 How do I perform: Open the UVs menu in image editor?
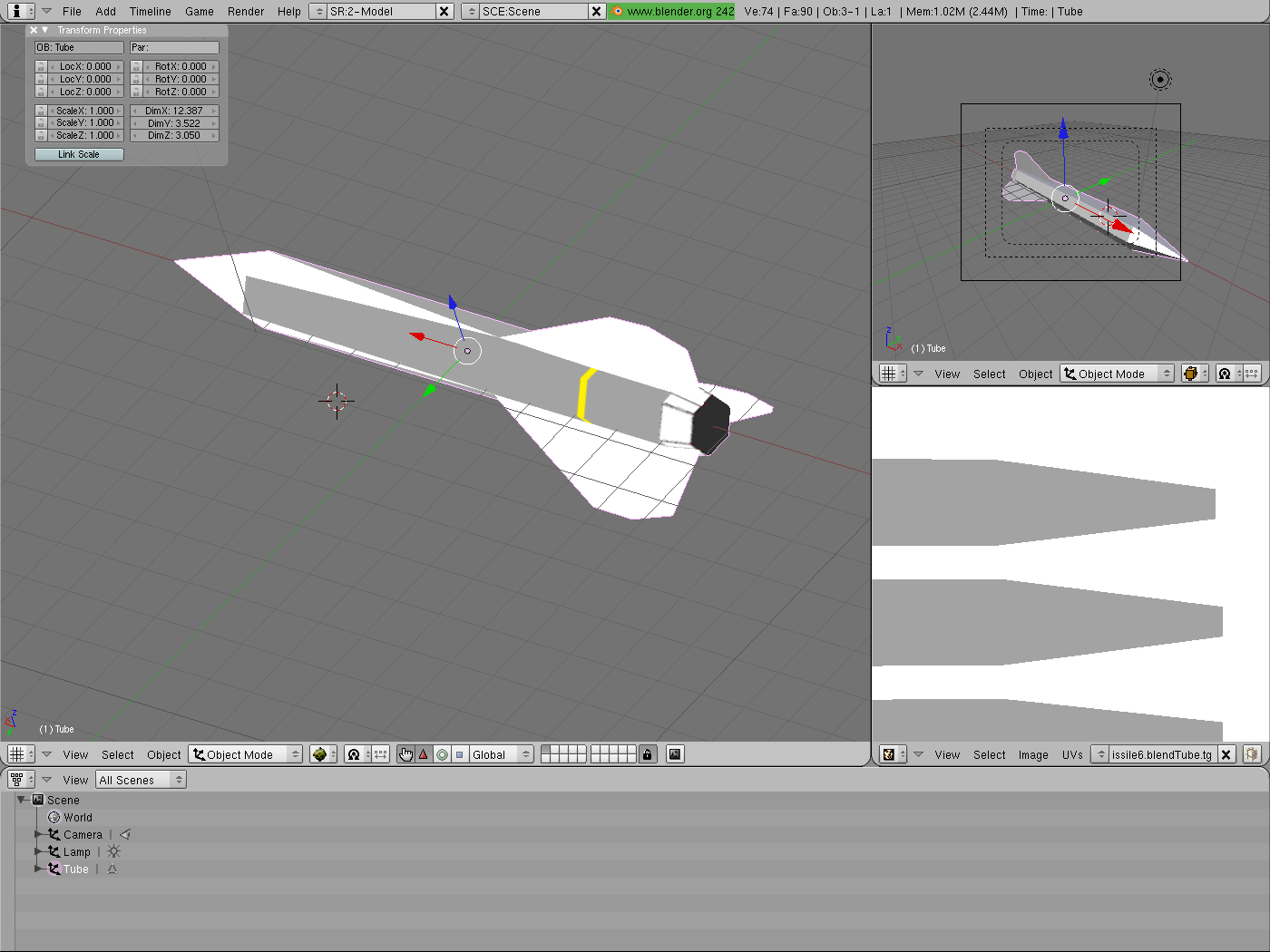[x=1072, y=754]
